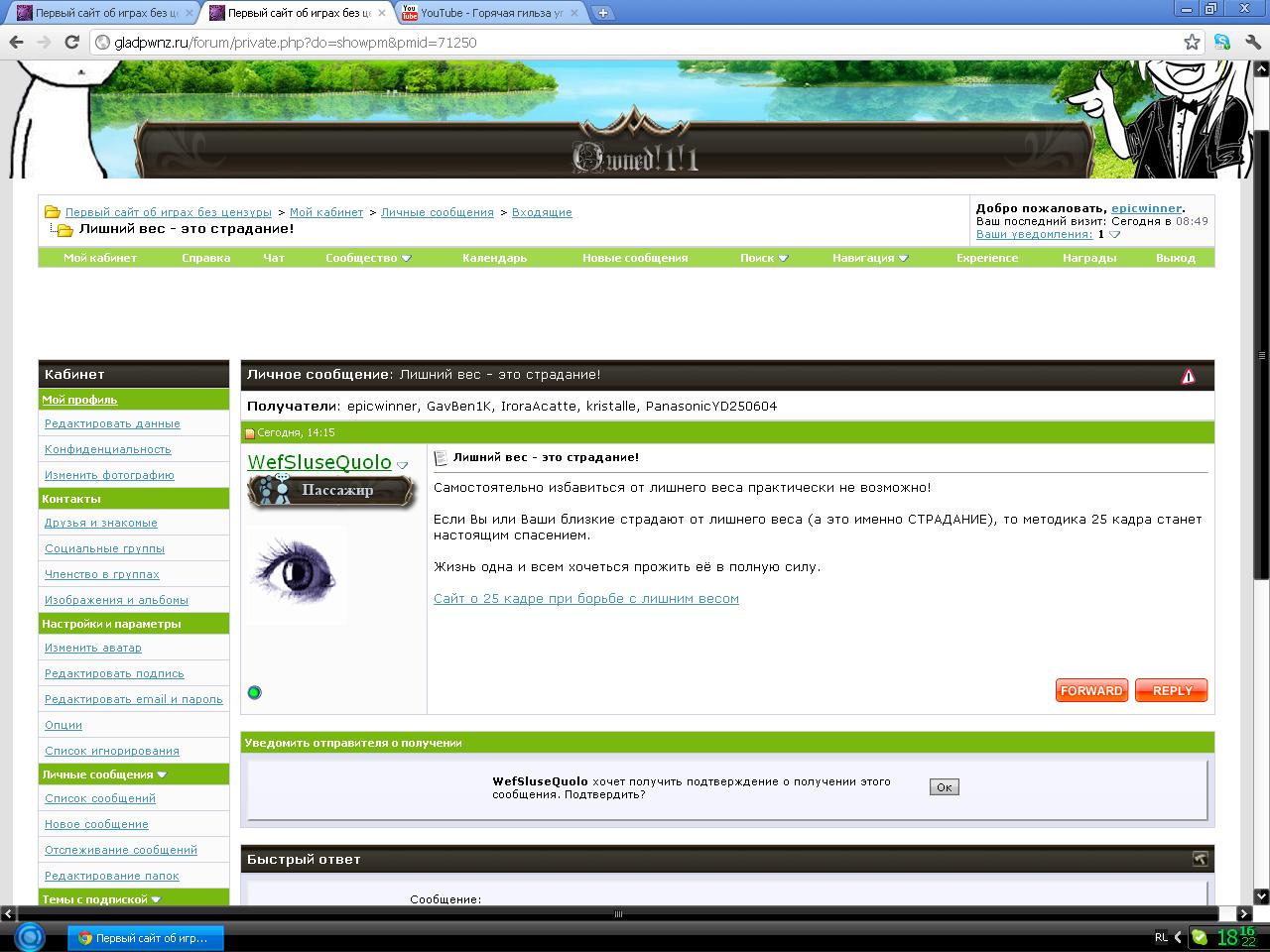The image size is (1270, 952).
Task: Open Справка in the navbar
Action: pos(206,258)
